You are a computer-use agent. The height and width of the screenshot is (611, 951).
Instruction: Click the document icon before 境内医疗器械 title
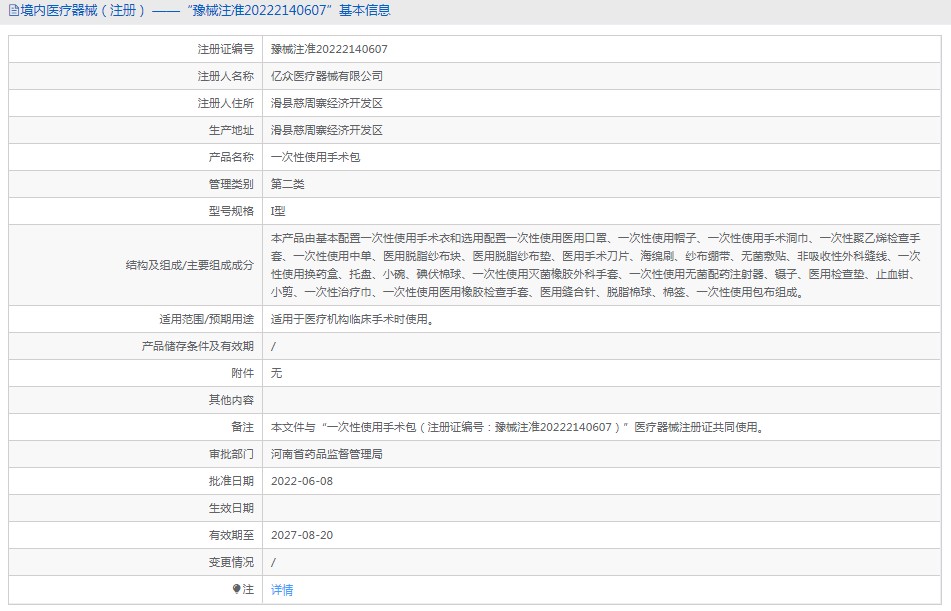[x=13, y=10]
